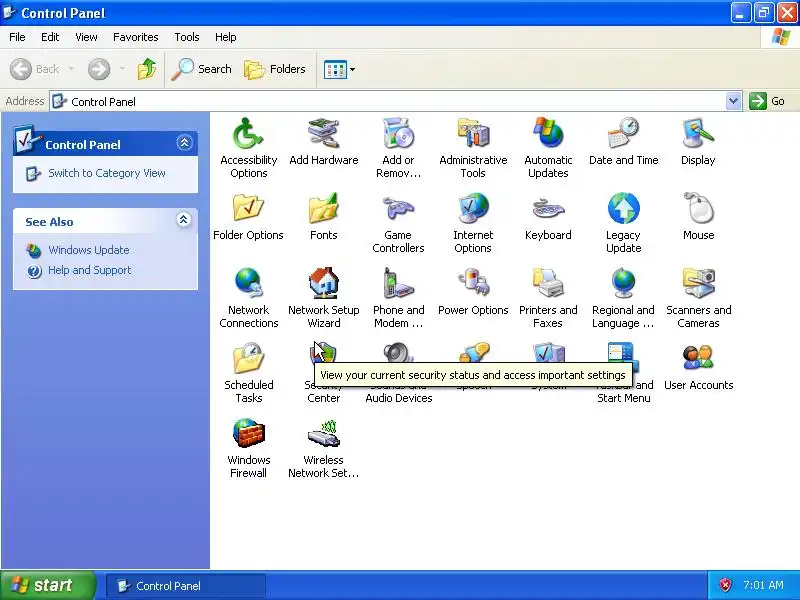Open Wireless Network Setup Wizard icon
800x600 pixels.
pyautogui.click(x=323, y=434)
